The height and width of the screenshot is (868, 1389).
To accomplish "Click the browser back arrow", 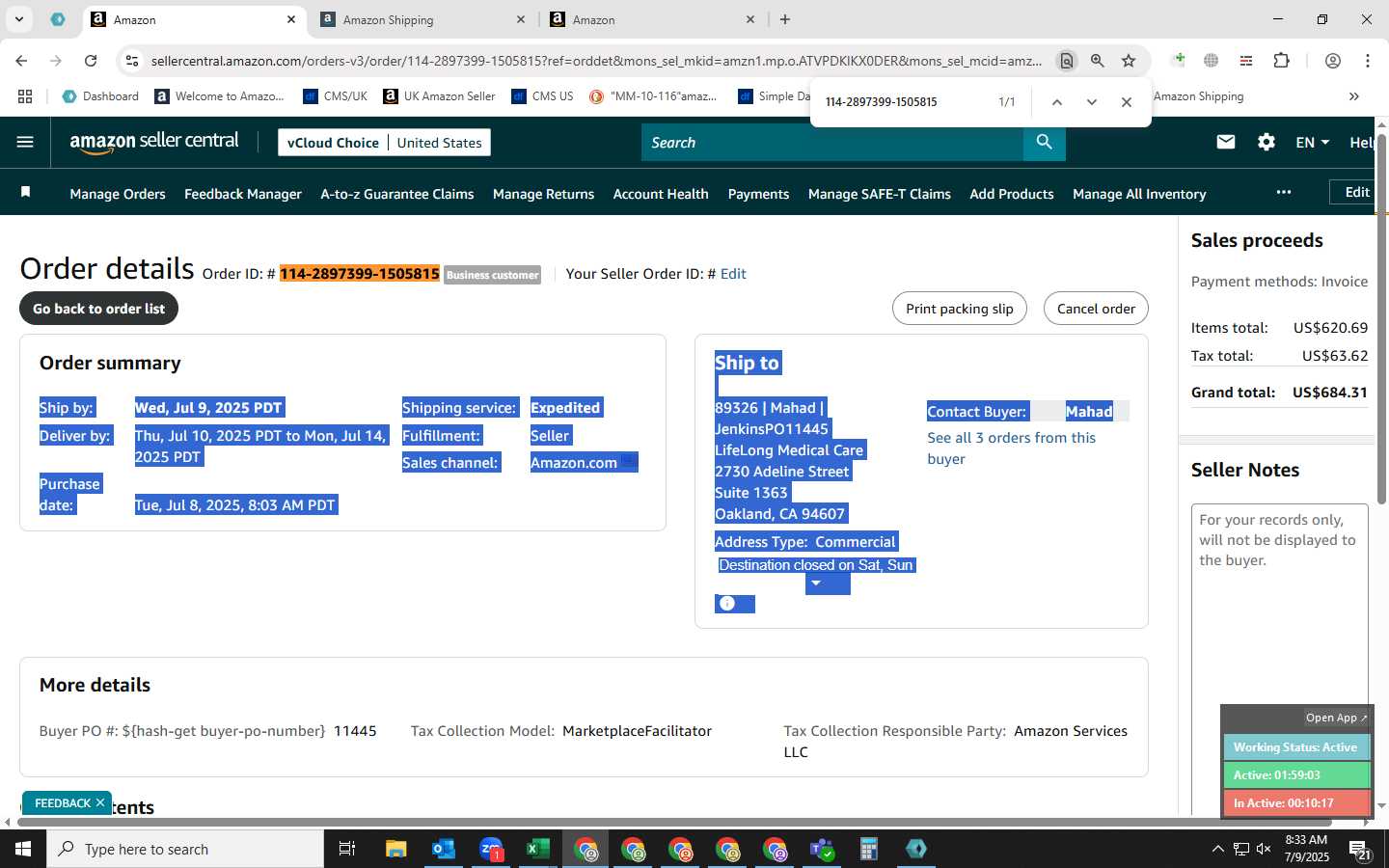I will pos(21,61).
